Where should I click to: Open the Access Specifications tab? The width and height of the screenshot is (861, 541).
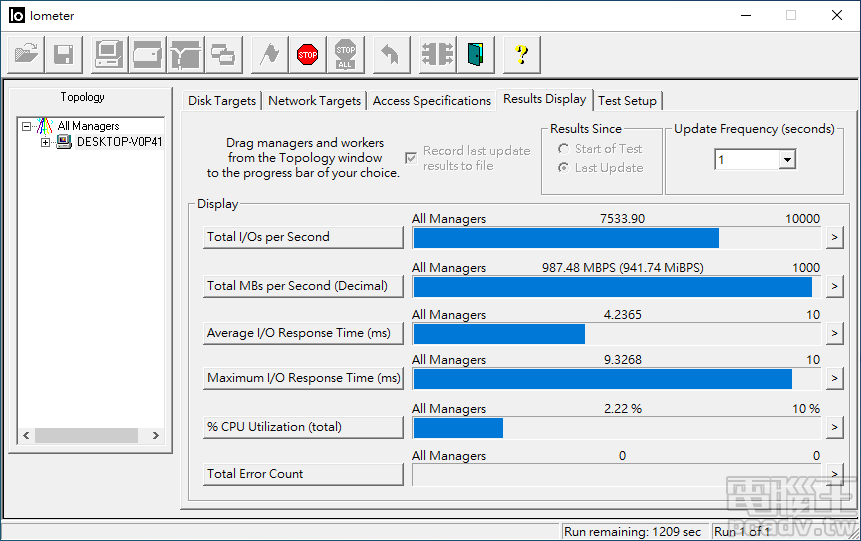click(x=432, y=101)
